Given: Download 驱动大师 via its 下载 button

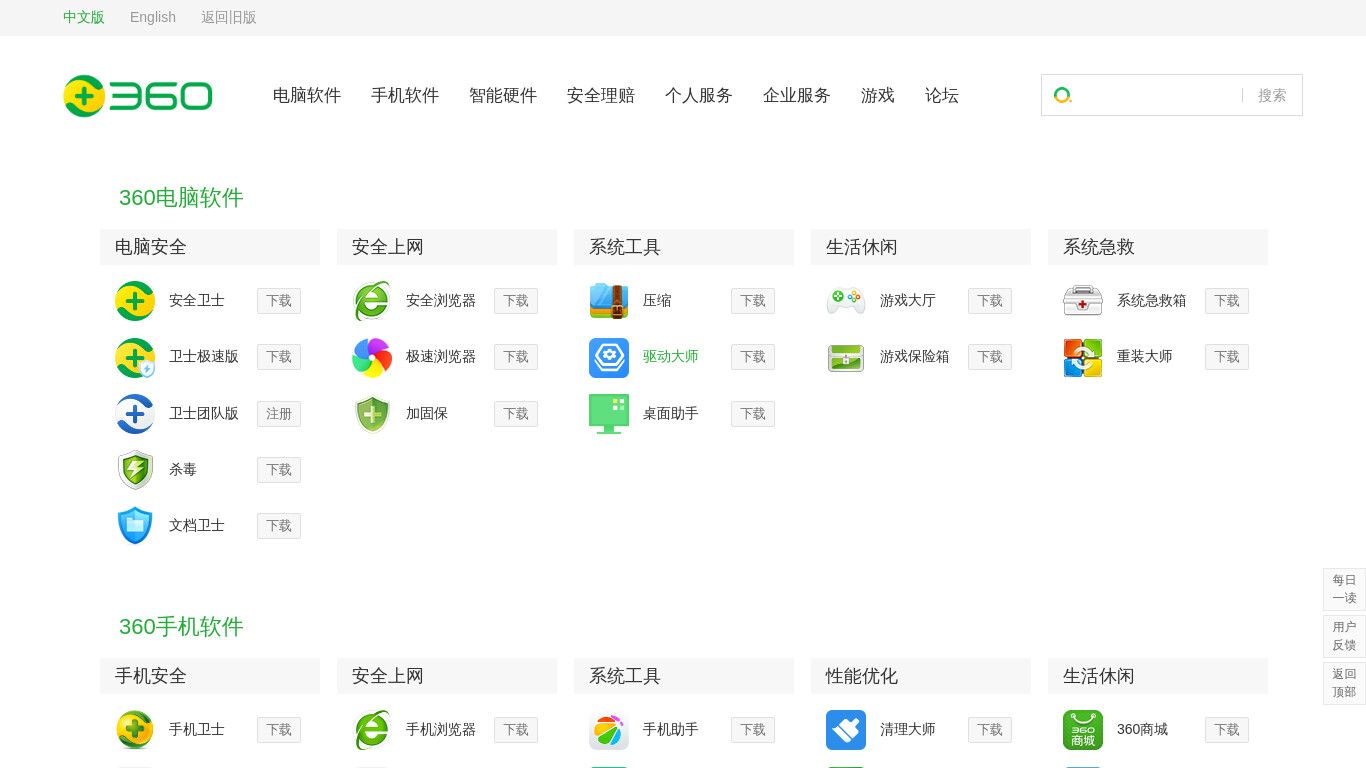Looking at the screenshot, I should click(753, 357).
